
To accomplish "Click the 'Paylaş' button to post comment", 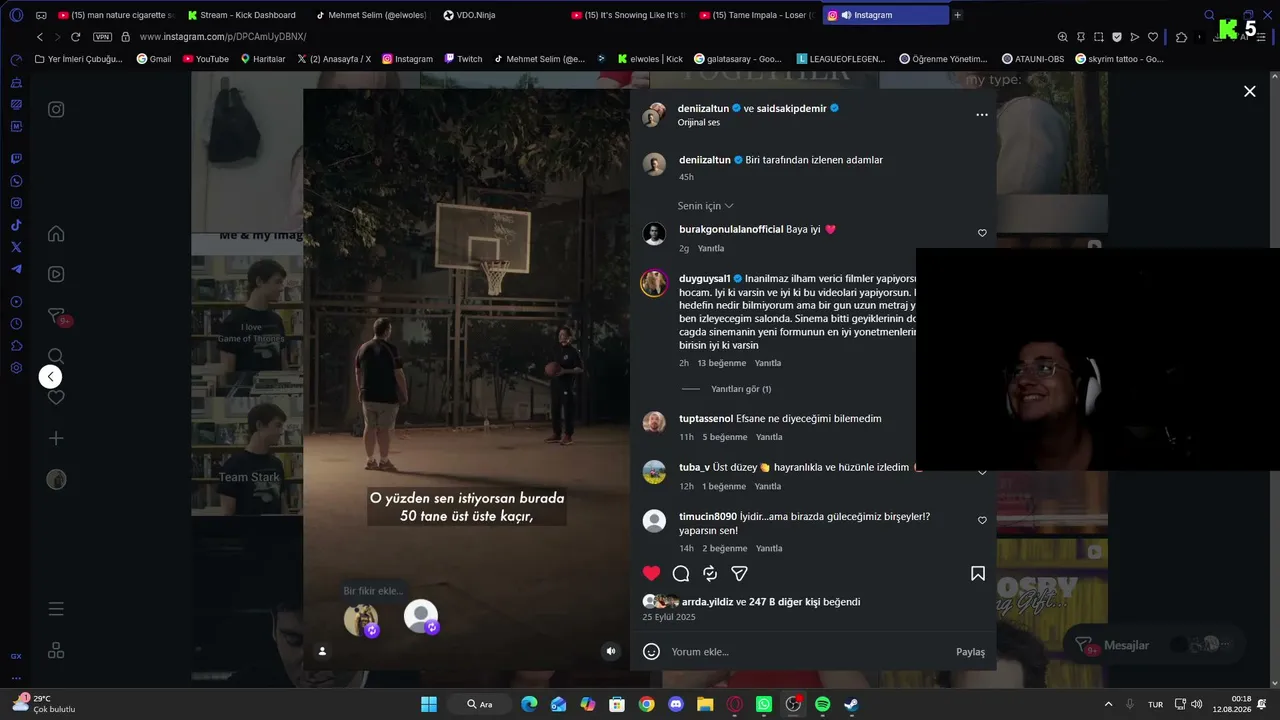I will [970, 652].
